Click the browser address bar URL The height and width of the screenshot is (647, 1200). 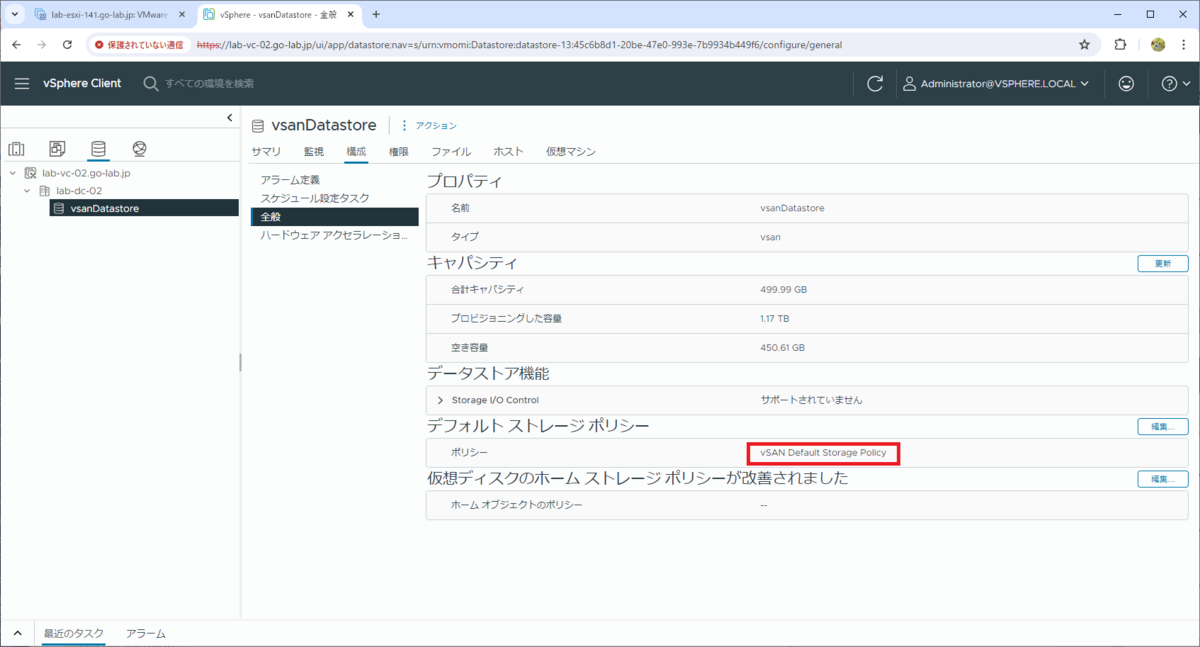518,45
